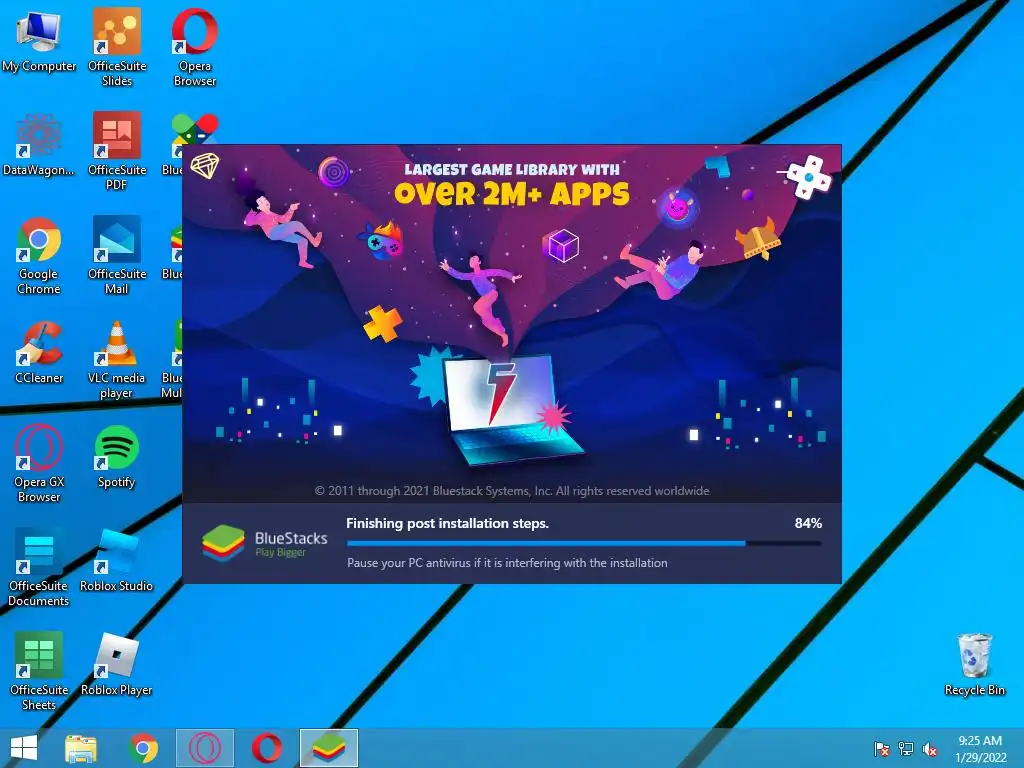Click the muted volume tray icon

pyautogui.click(x=930, y=749)
